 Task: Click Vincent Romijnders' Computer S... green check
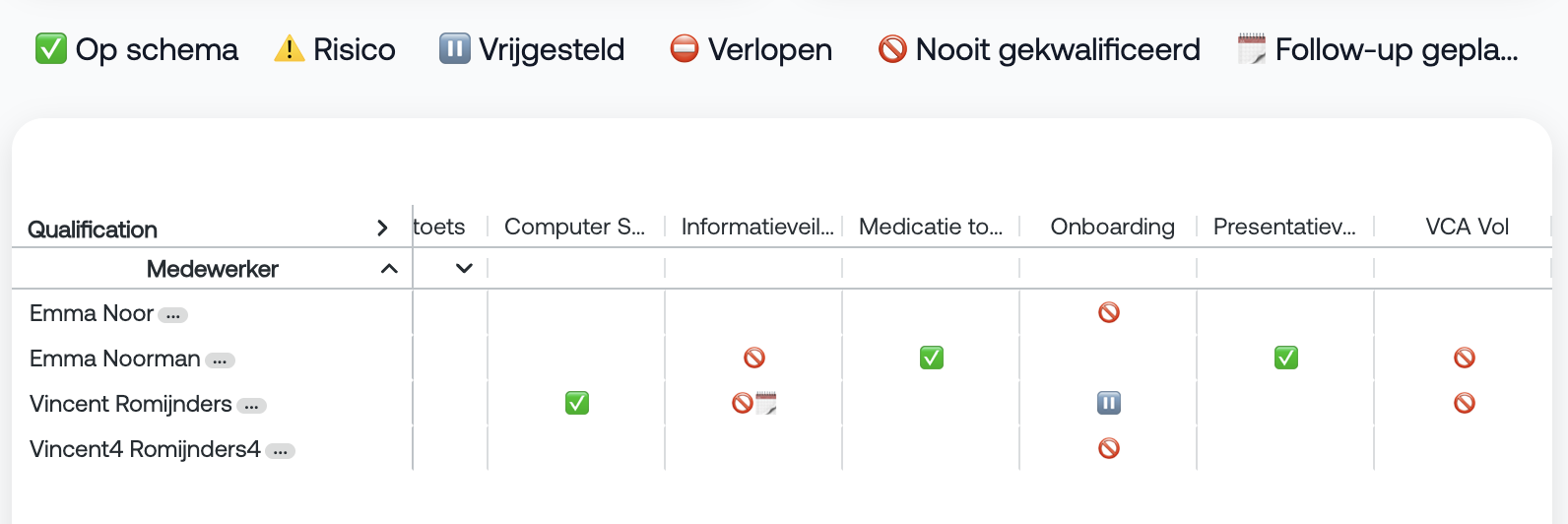[x=577, y=403]
